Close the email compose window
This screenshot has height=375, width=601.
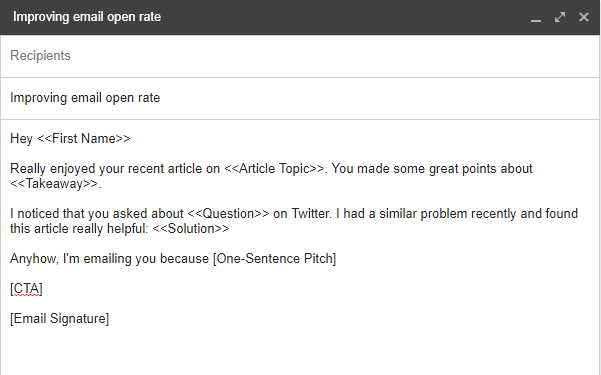pyautogui.click(x=584, y=17)
